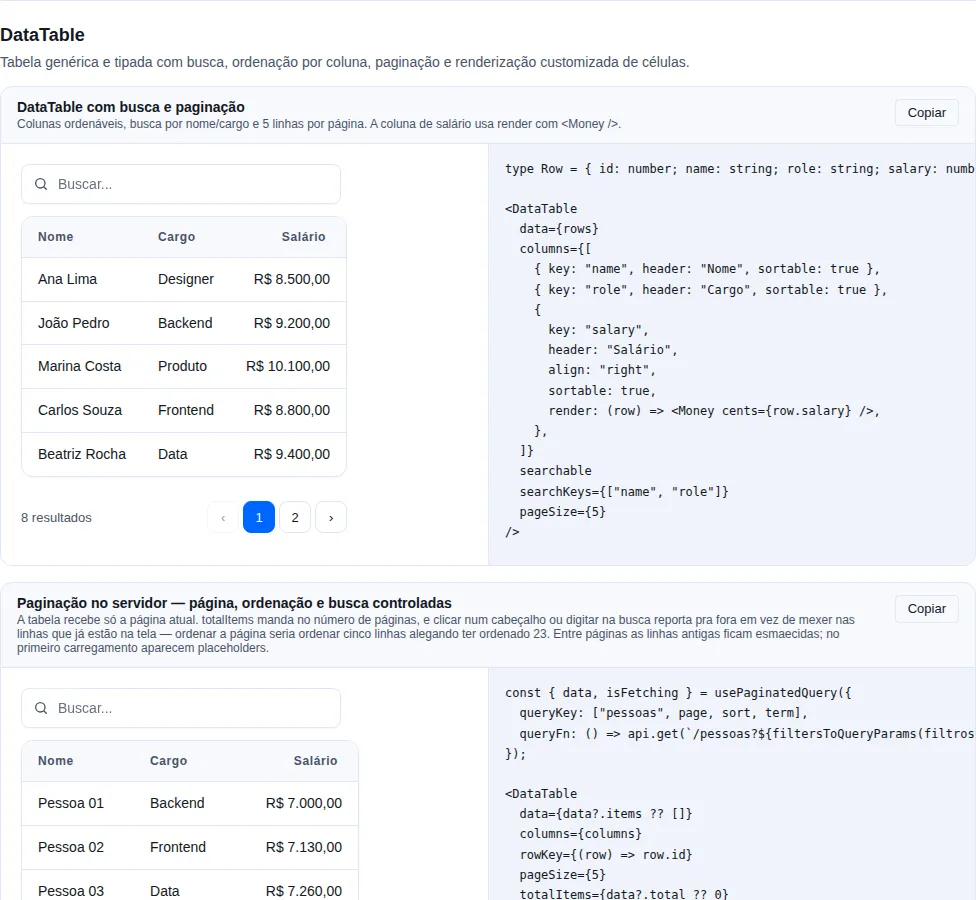Select page 1 in the pagination
This screenshot has width=976, height=900.
pyautogui.click(x=259, y=517)
